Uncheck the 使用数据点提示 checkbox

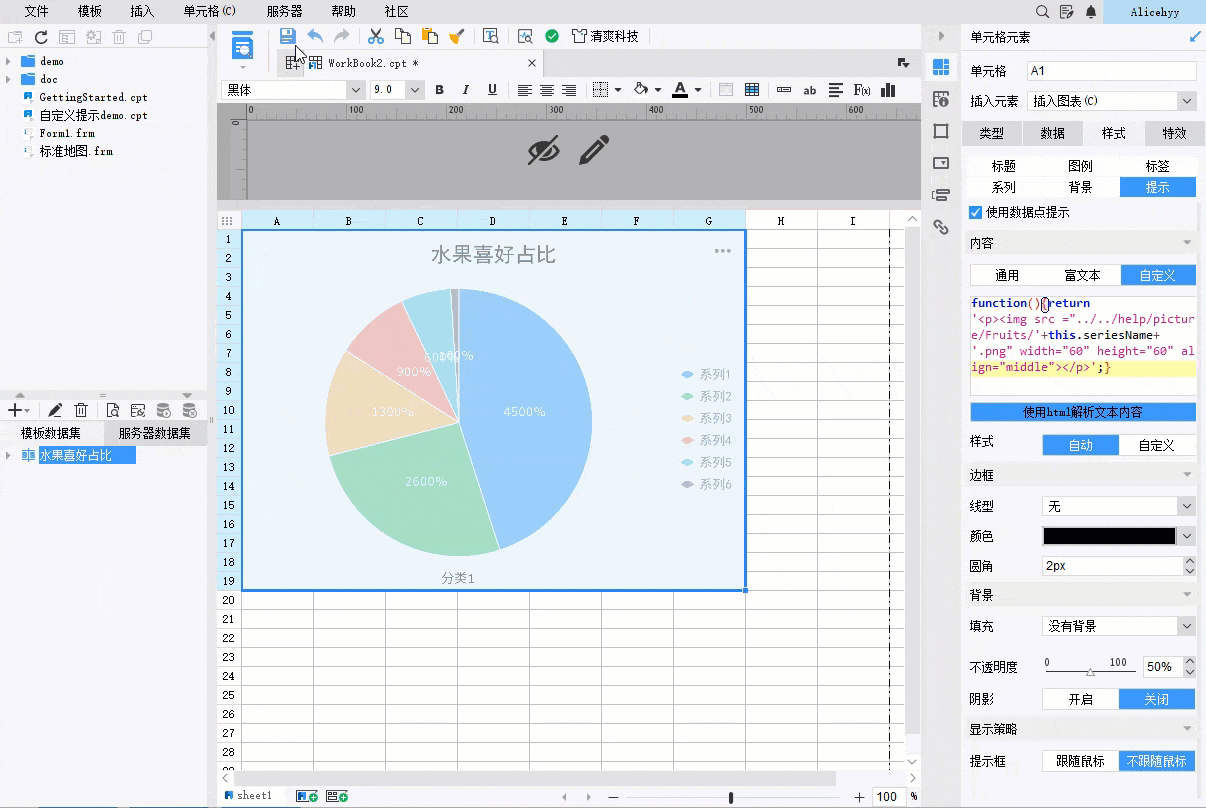[x=976, y=212]
